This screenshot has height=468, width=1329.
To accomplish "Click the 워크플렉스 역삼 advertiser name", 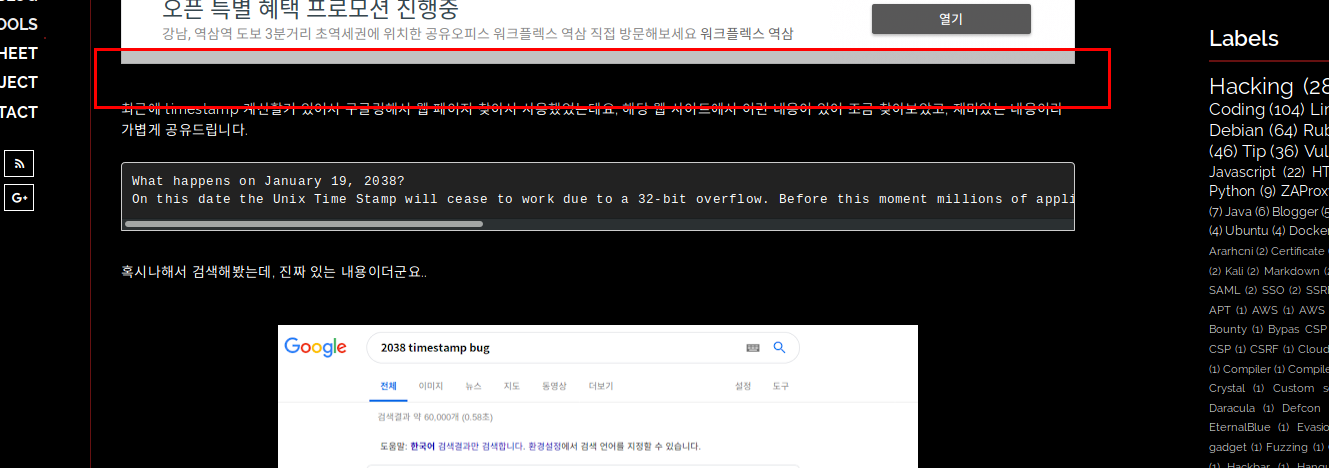I will pyautogui.click(x=746, y=34).
